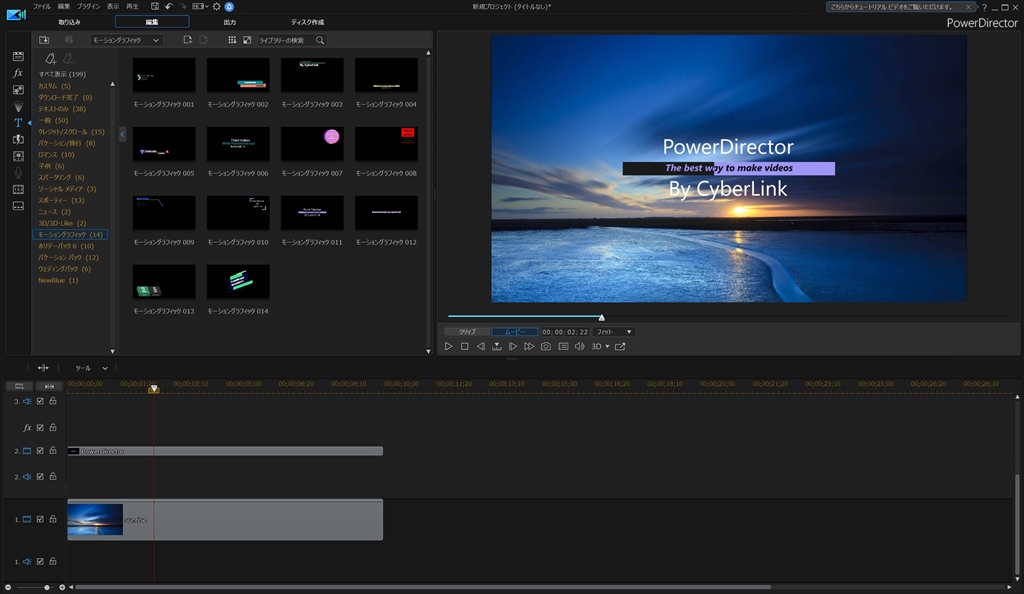Screen dimensions: 1024x594
Task: Switch to the 出力 tab
Action: point(230,22)
